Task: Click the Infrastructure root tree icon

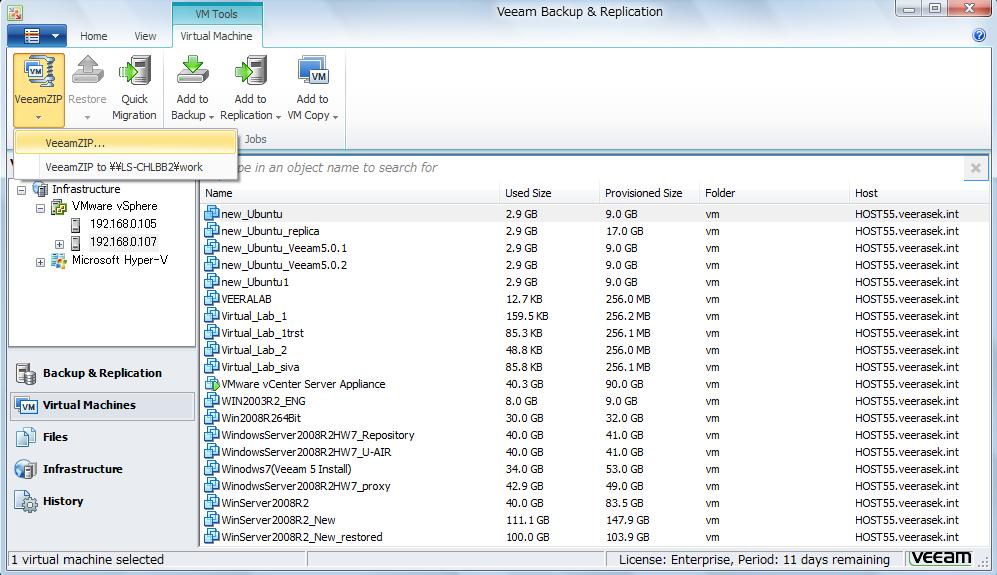Action: pos(40,189)
